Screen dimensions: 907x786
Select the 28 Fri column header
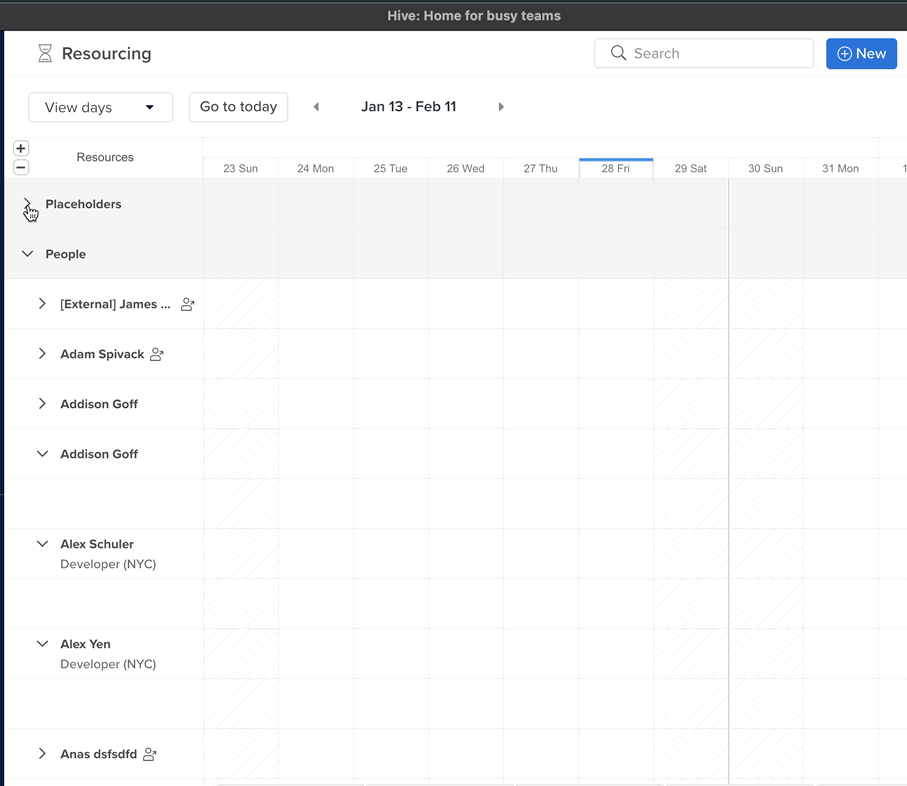point(615,168)
